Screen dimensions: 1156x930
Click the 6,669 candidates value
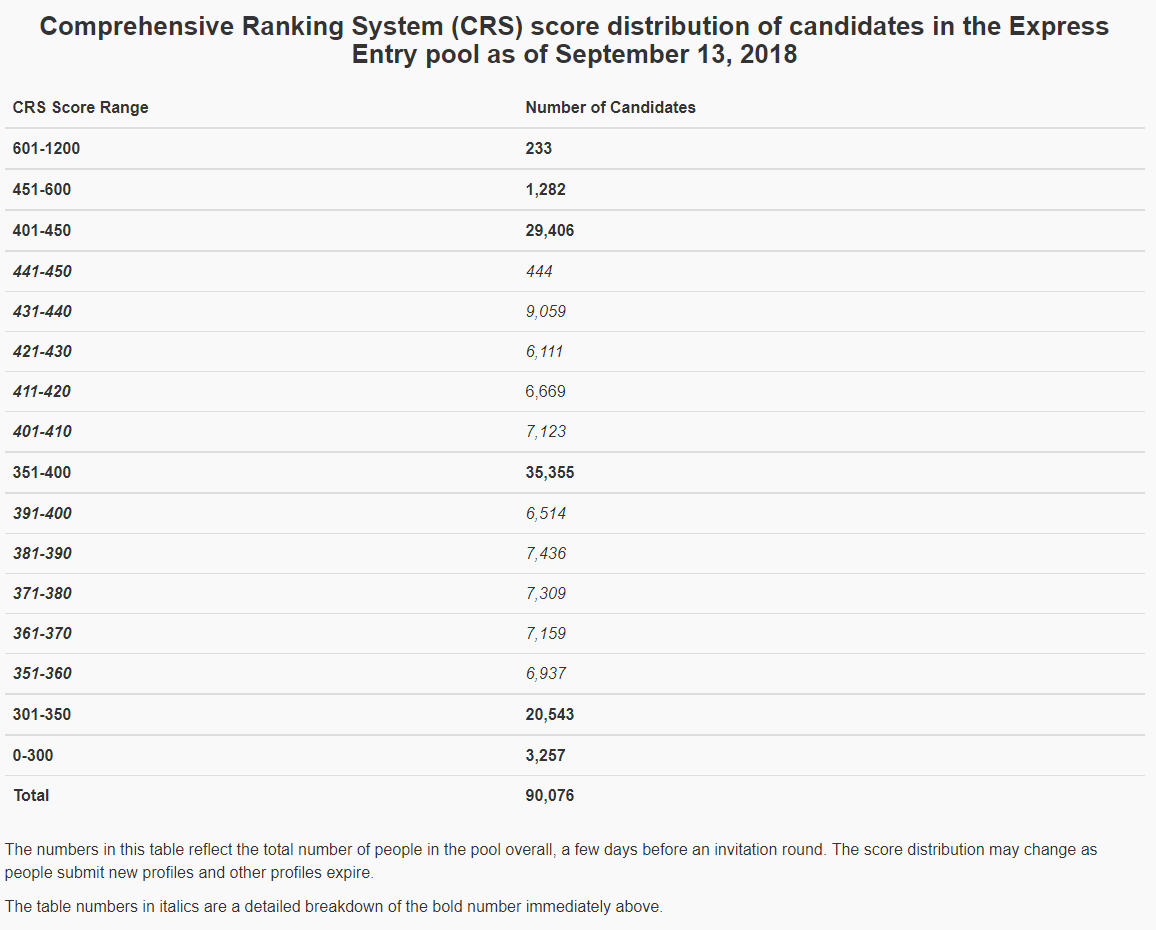click(545, 391)
